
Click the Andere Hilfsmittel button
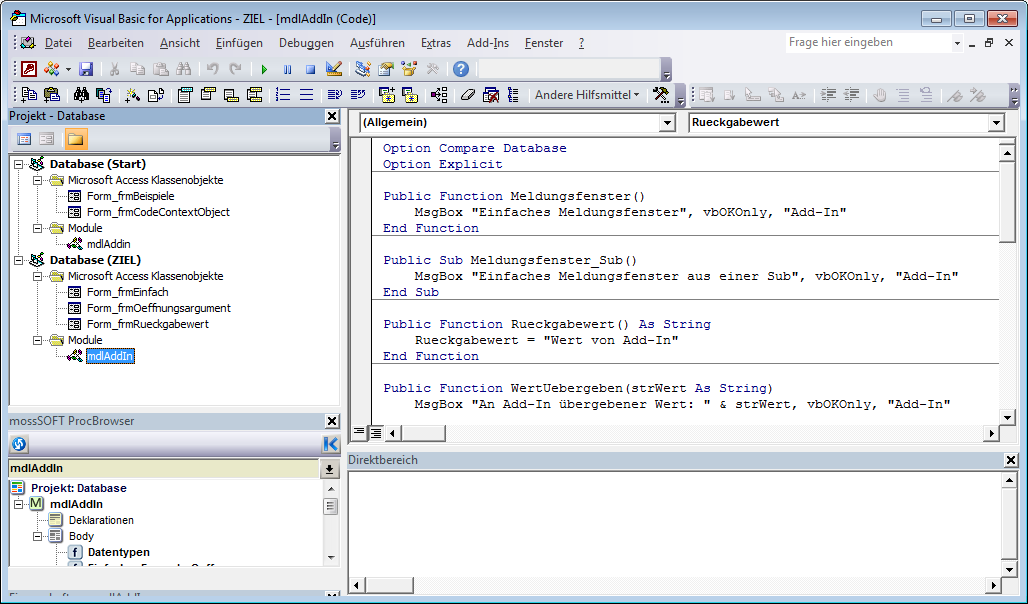coord(587,95)
